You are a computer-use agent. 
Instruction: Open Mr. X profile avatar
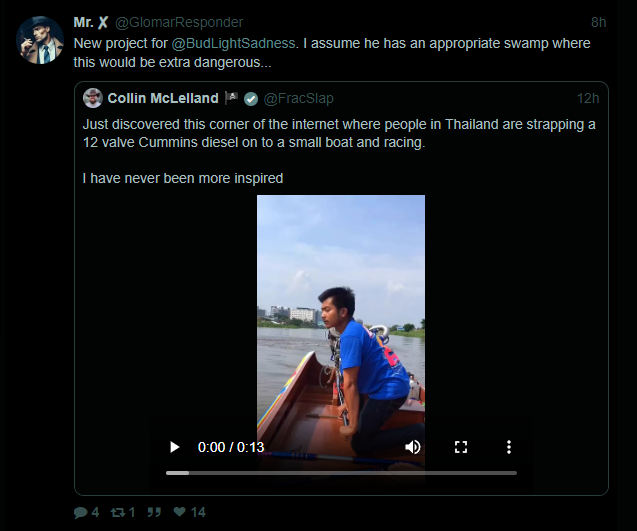pyautogui.click(x=40, y=40)
